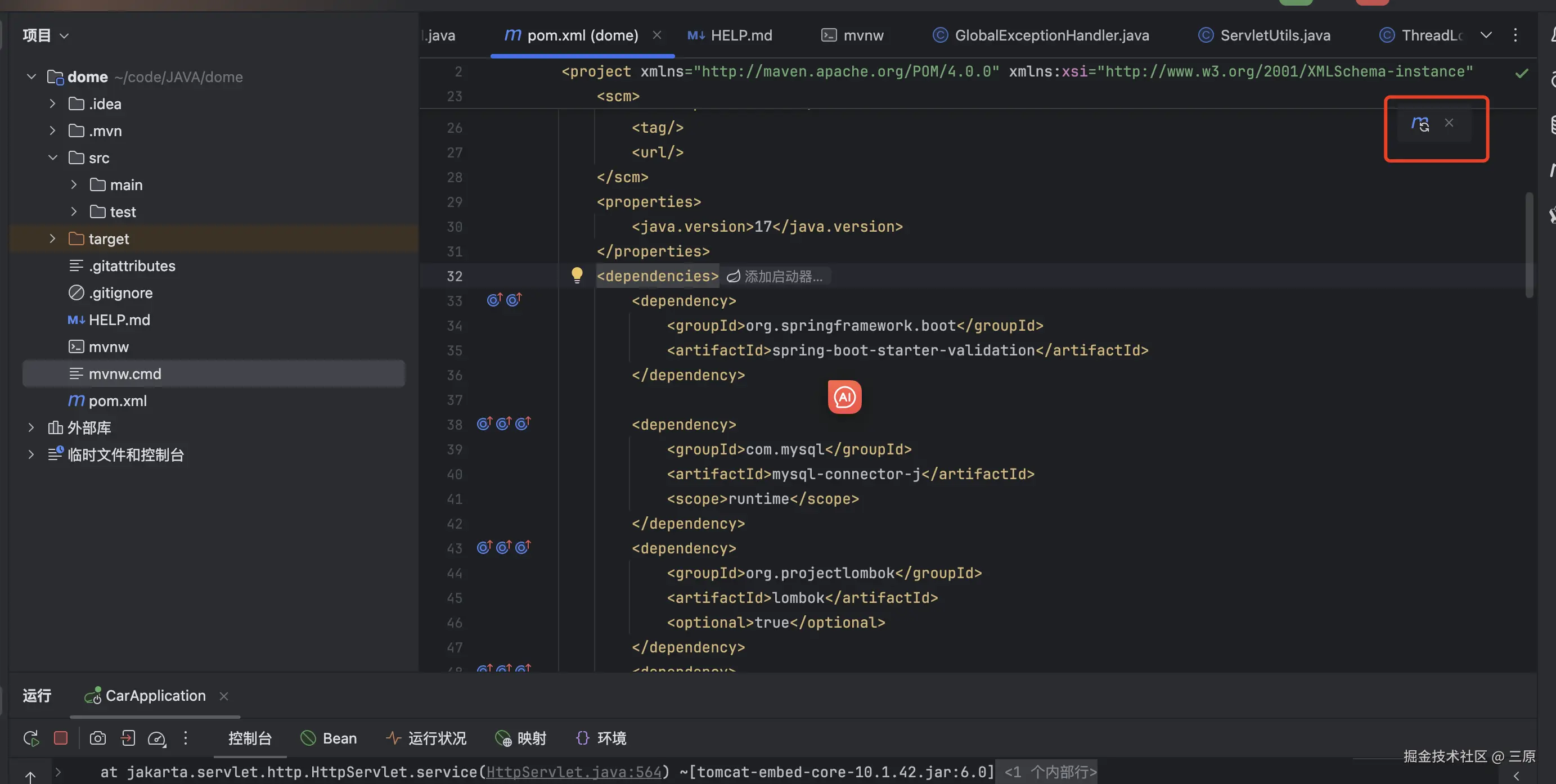The width and height of the screenshot is (1556, 784).
Task: Expand the 外部库 node
Action: click(x=31, y=427)
